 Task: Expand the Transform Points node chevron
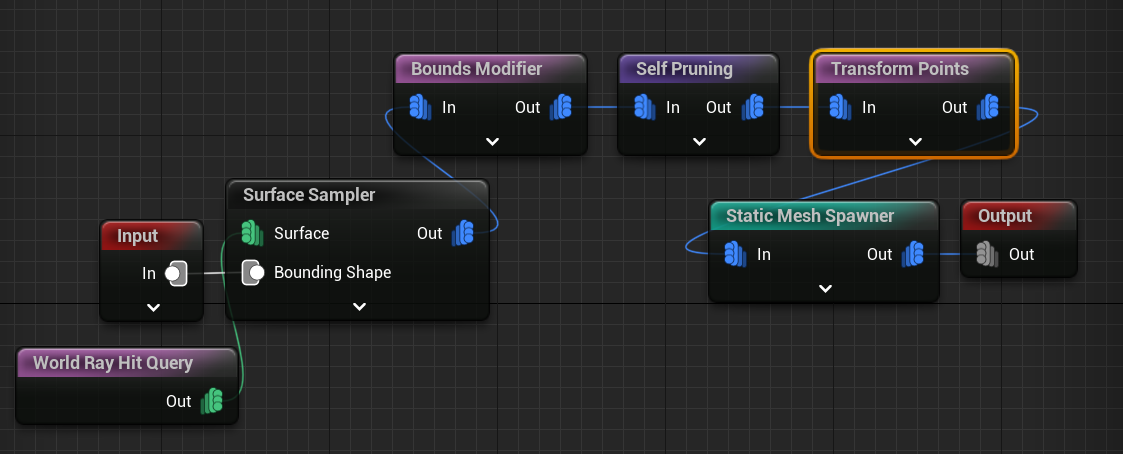(914, 141)
